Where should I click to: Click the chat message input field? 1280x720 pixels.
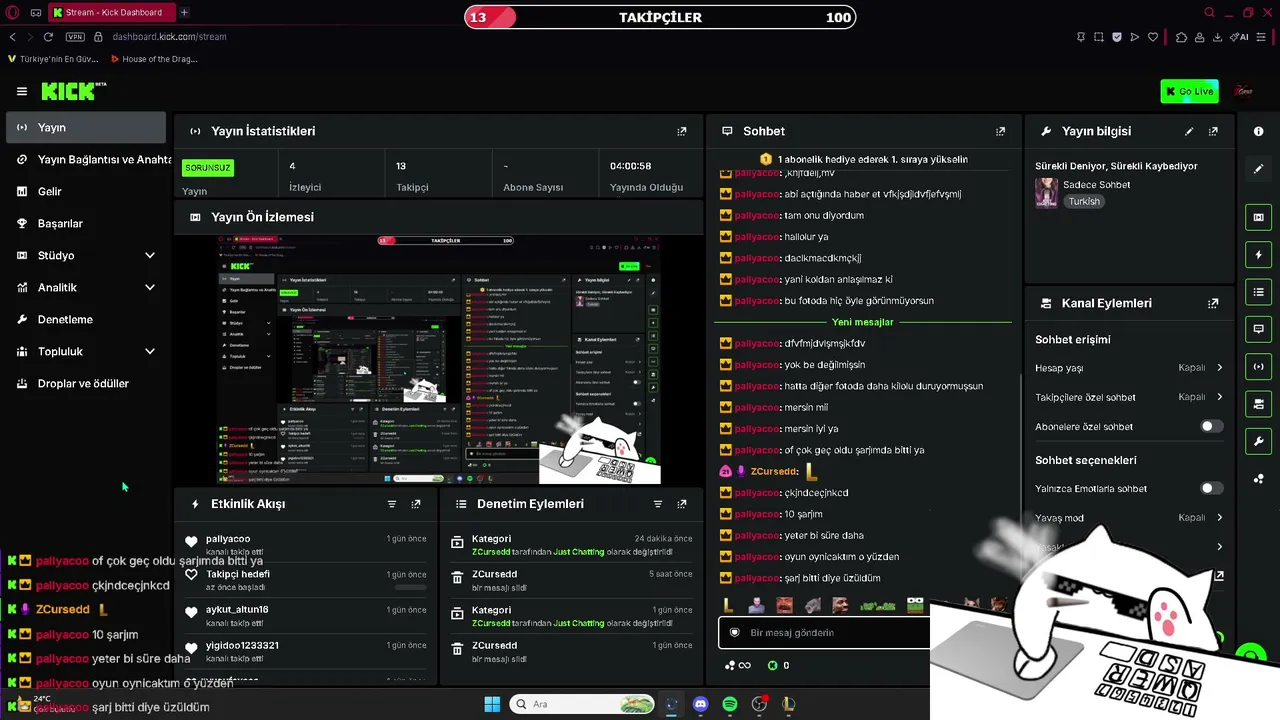pyautogui.click(x=823, y=632)
